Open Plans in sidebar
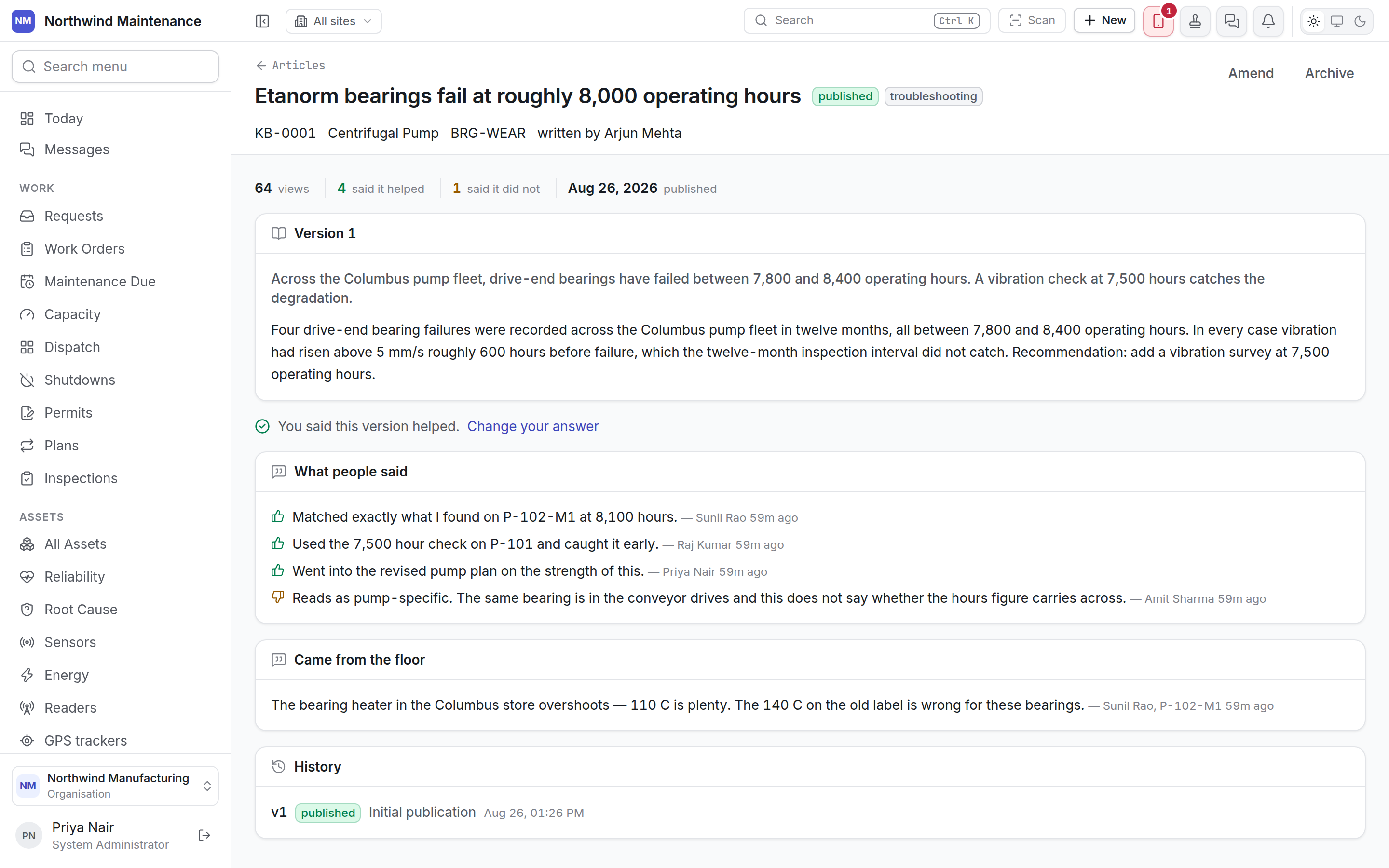The image size is (1389, 868). click(x=115, y=446)
